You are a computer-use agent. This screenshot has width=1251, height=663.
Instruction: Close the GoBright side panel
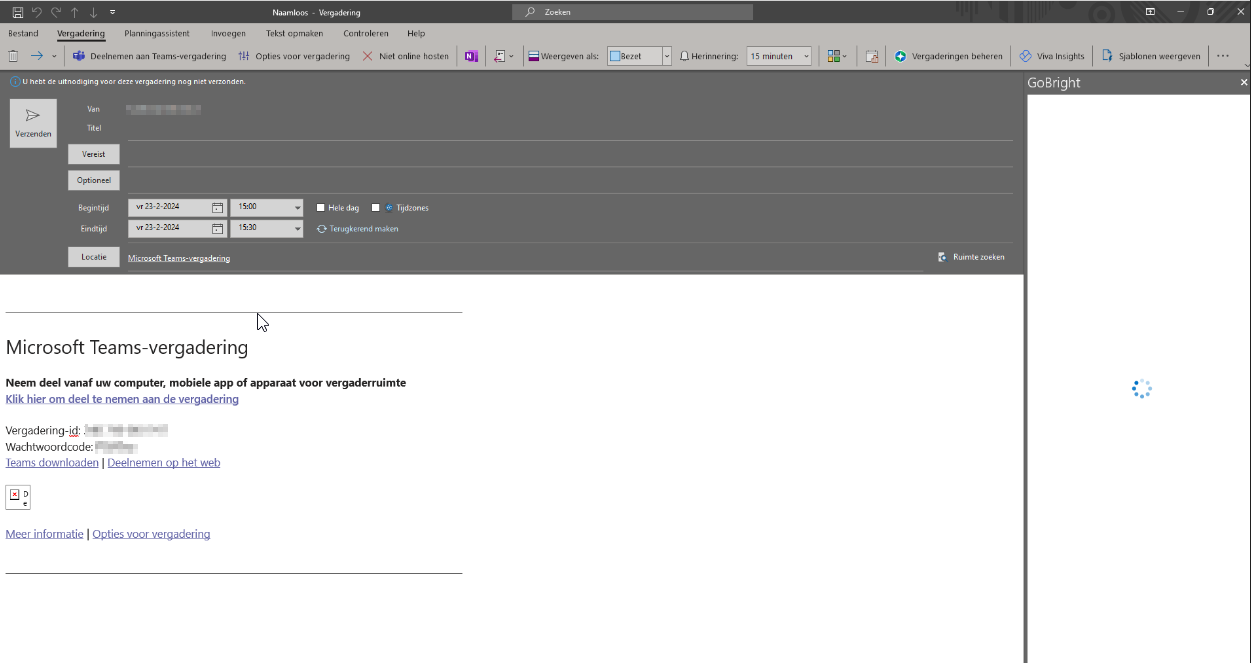point(1244,82)
